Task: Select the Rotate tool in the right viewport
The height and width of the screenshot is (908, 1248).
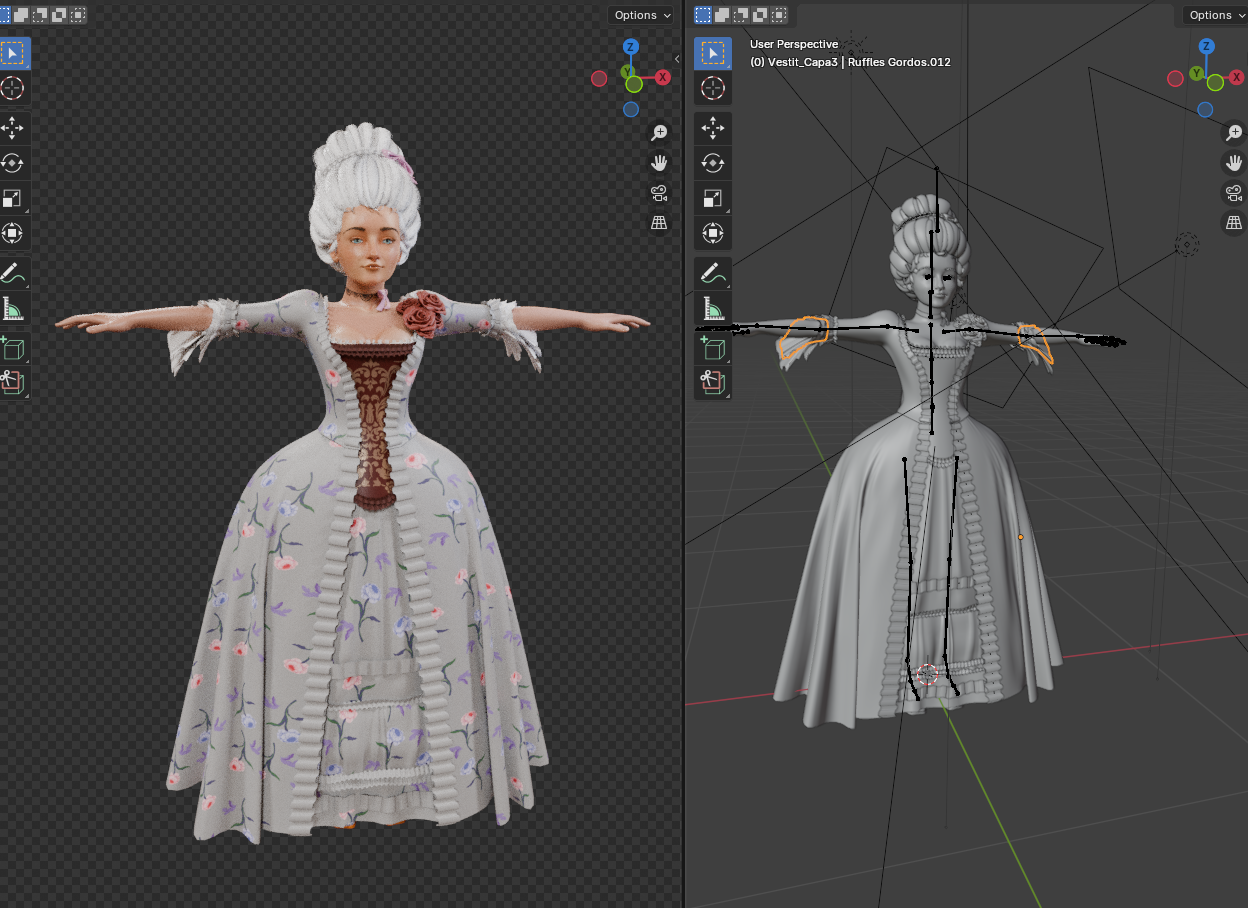Action: point(713,163)
